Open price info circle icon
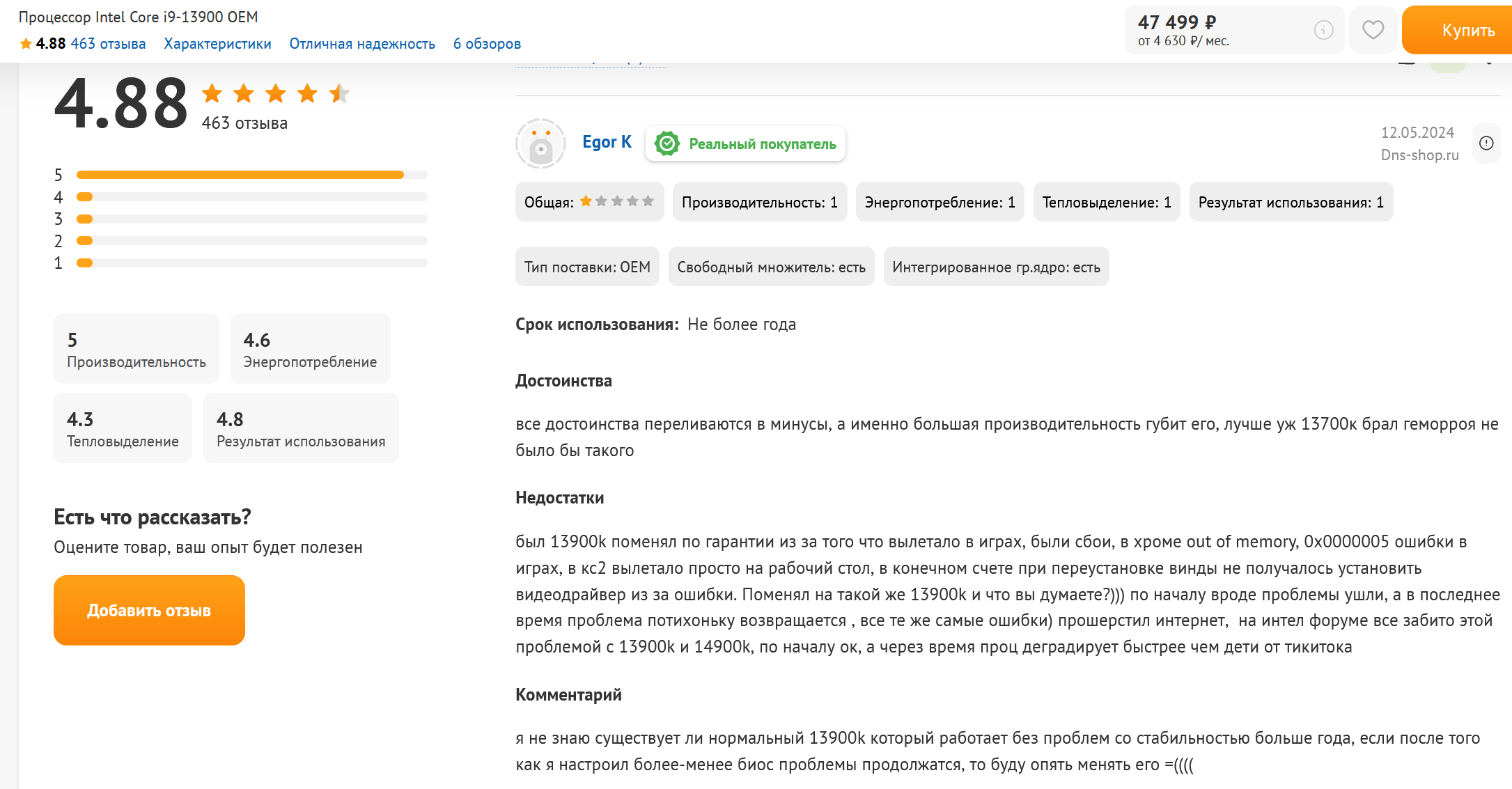This screenshot has height=789, width=1512. click(1323, 30)
